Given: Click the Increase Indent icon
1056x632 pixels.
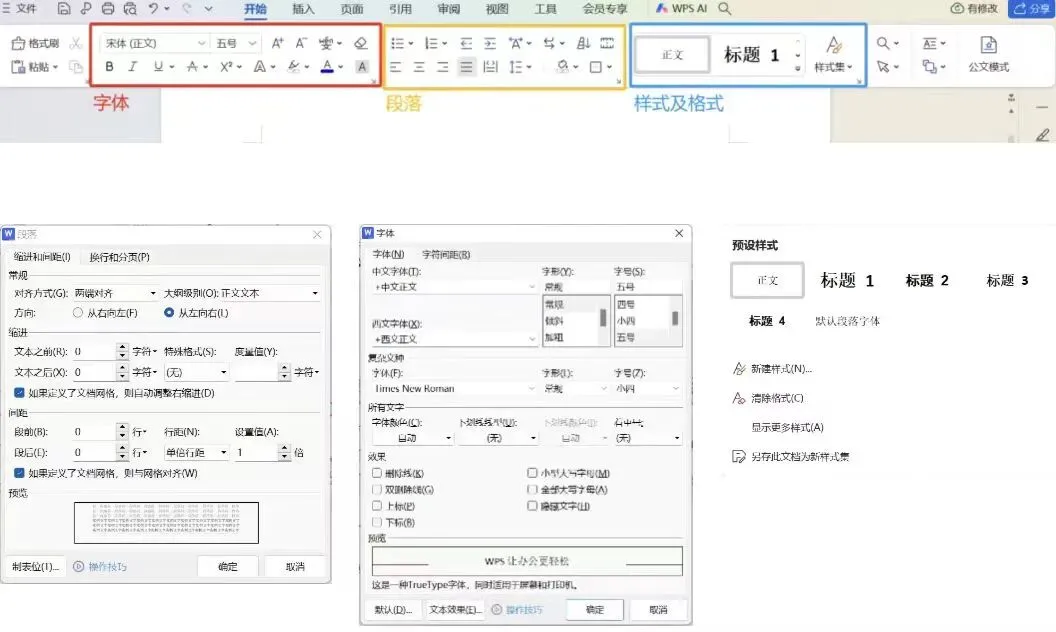Looking at the screenshot, I should point(490,43).
